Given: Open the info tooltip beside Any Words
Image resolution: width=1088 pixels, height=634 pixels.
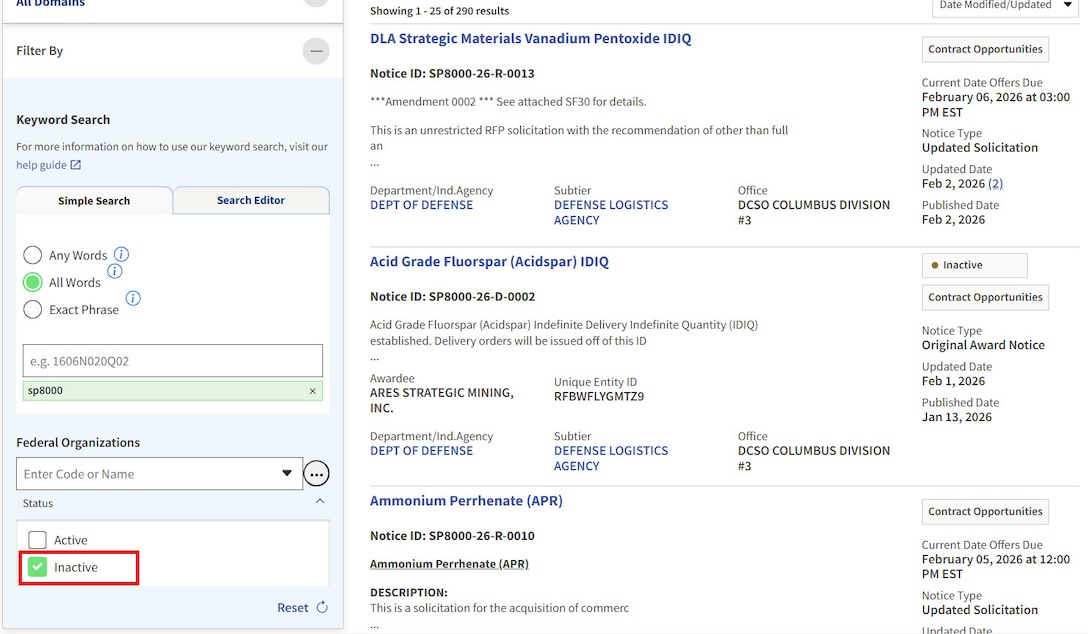Looking at the screenshot, I should tap(121, 253).
